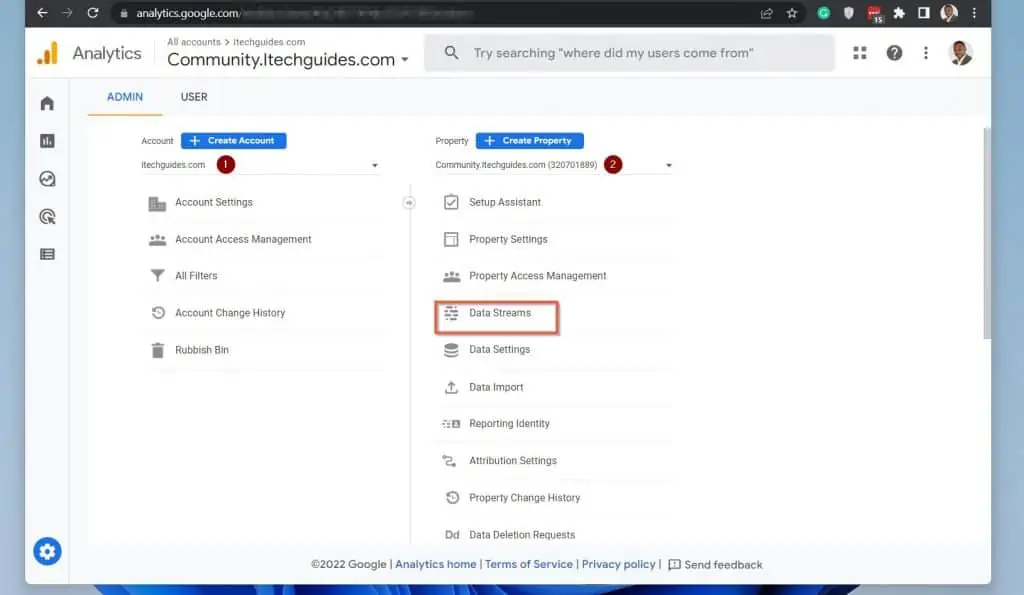Open Reports bar chart icon in sidebar
The width and height of the screenshot is (1024, 595).
coord(47,141)
